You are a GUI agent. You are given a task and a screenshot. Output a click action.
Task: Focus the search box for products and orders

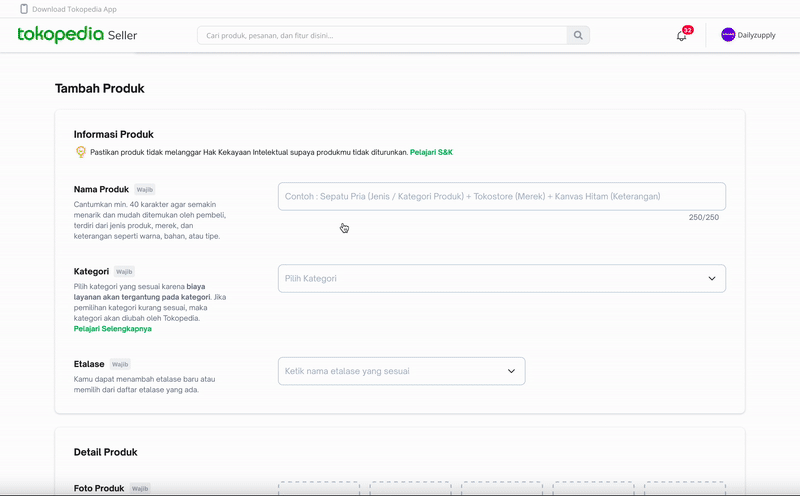382,35
